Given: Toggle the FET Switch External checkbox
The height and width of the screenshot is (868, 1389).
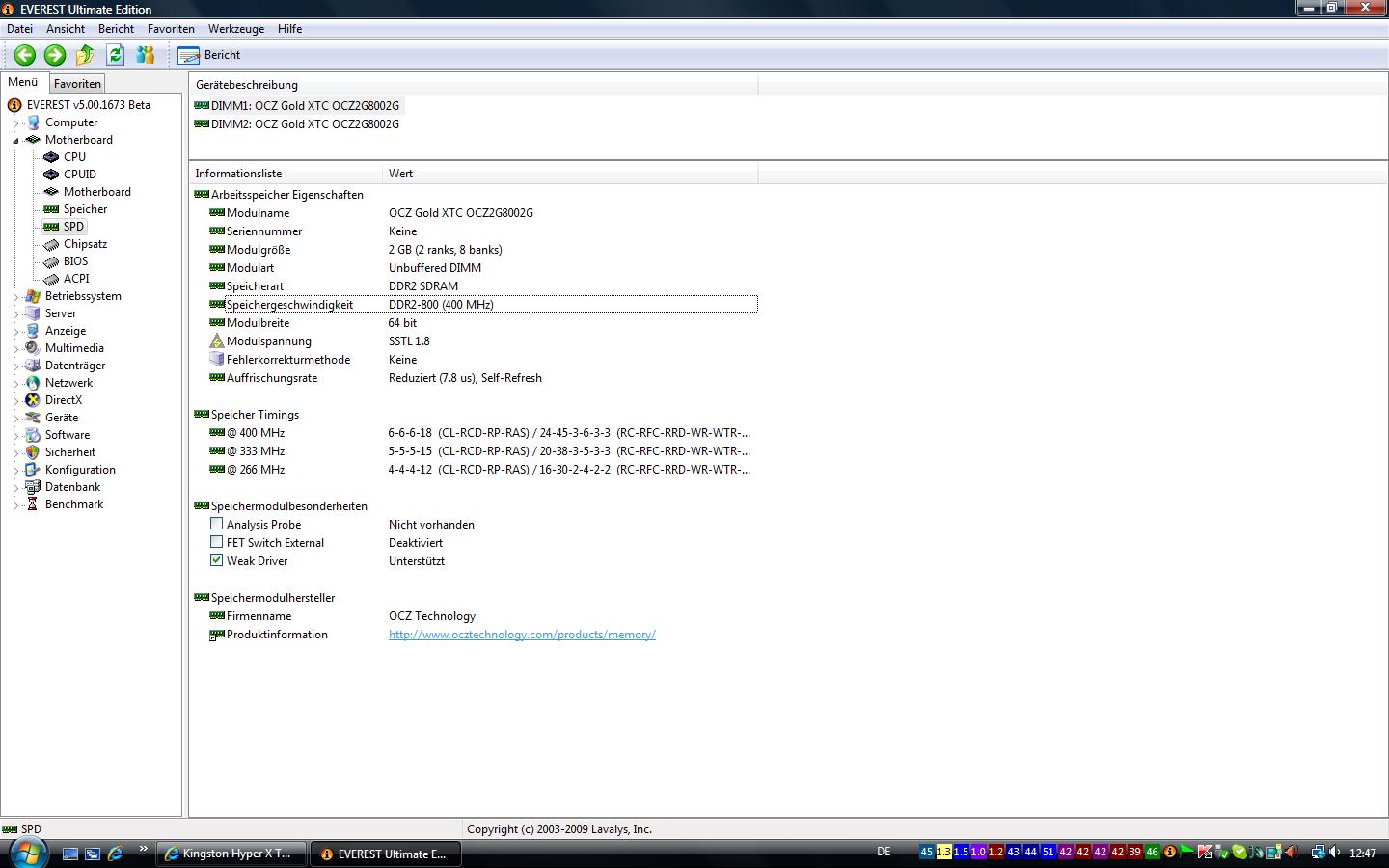Looking at the screenshot, I should click(216, 542).
